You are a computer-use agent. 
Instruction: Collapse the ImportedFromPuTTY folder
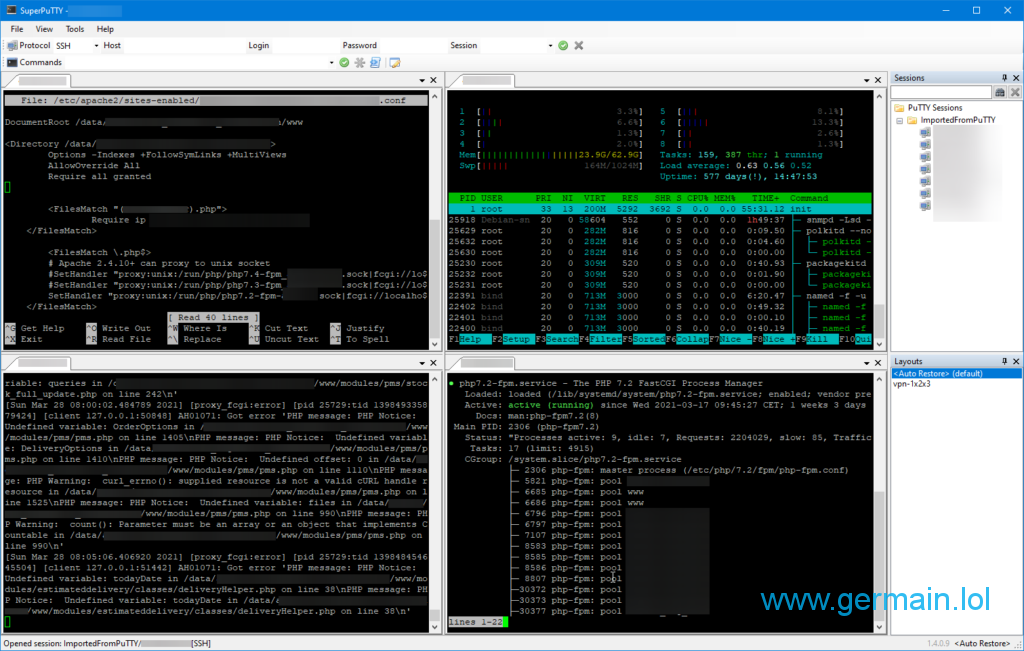899,120
